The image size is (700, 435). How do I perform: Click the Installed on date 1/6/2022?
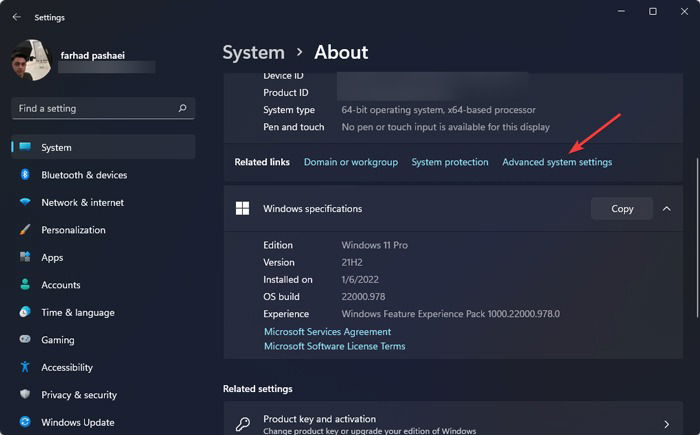tap(360, 280)
